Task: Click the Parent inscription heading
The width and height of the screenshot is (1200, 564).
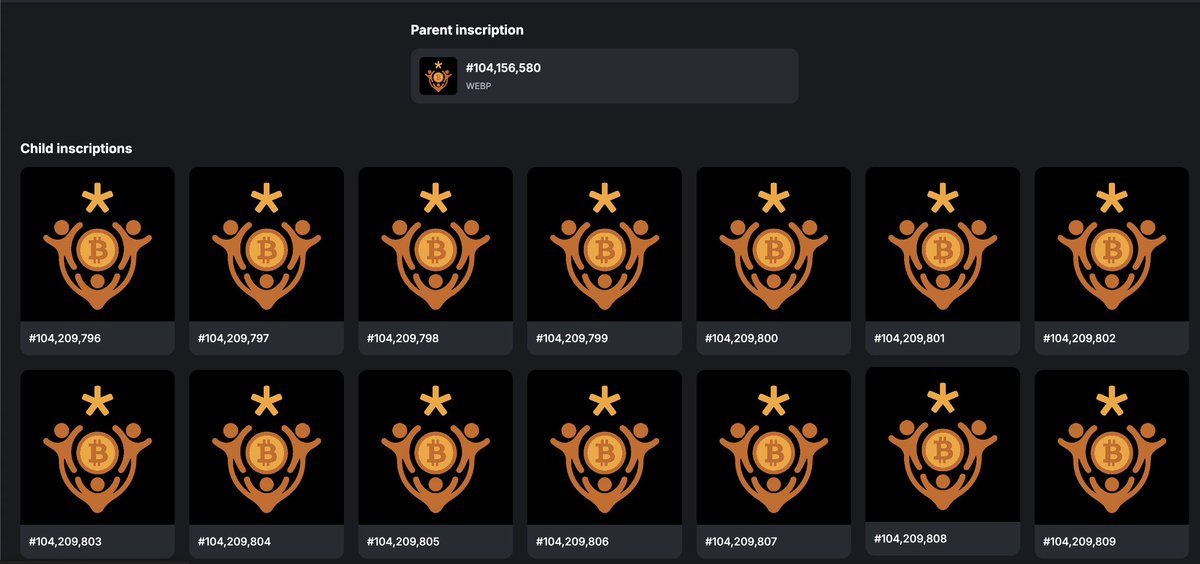Action: [467, 30]
